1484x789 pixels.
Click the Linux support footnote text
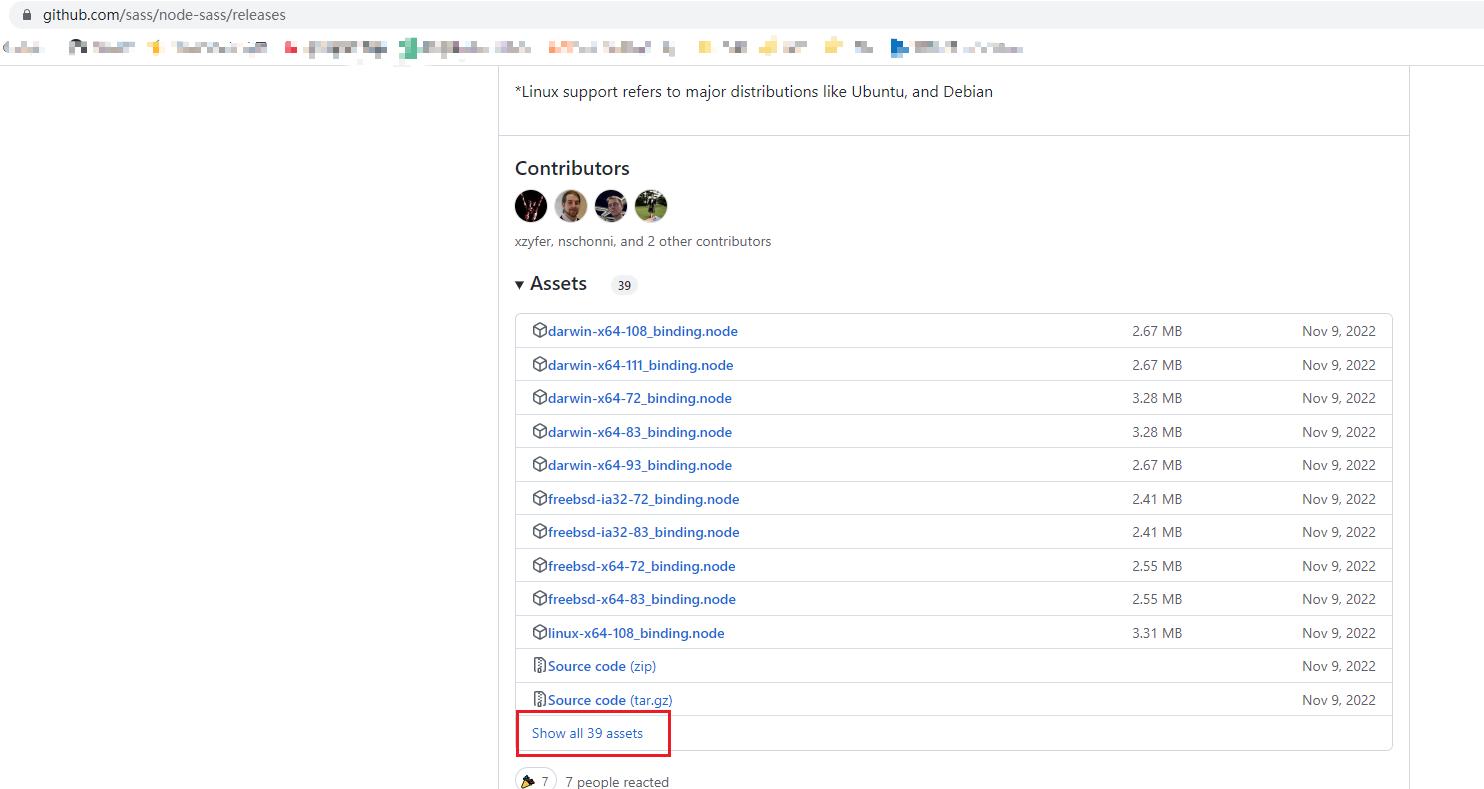coord(754,91)
